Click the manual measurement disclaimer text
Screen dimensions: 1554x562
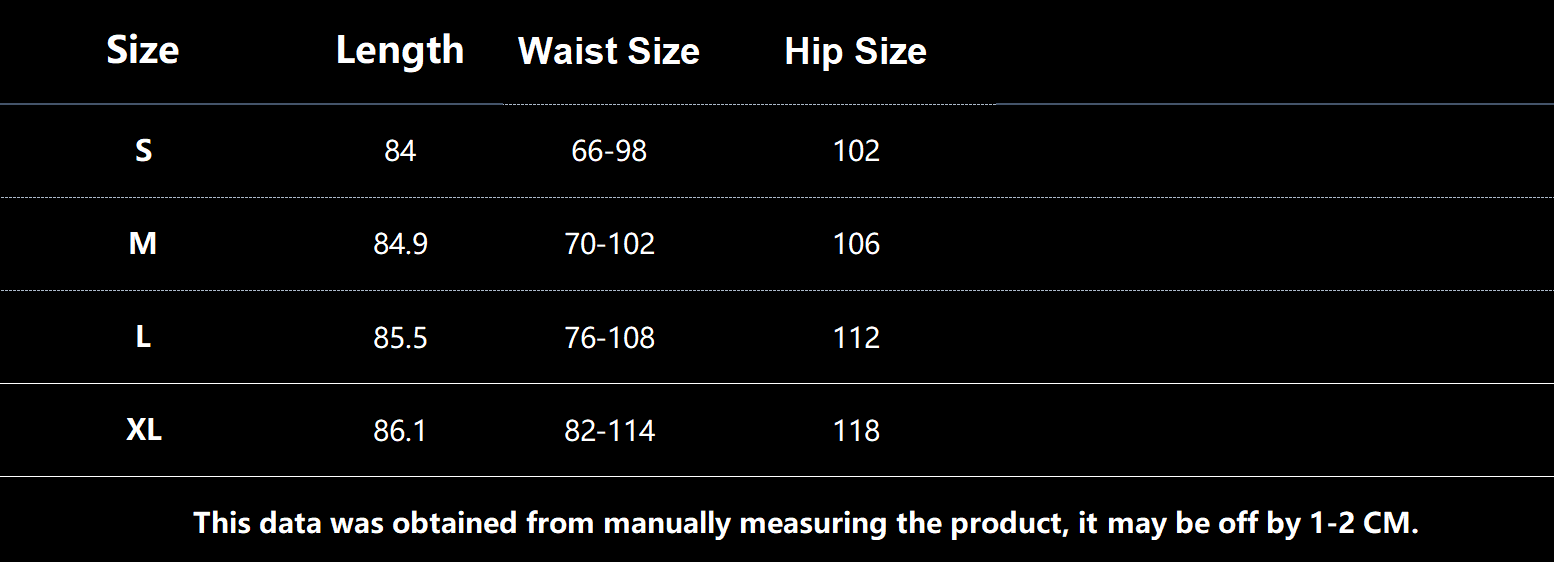point(806,522)
